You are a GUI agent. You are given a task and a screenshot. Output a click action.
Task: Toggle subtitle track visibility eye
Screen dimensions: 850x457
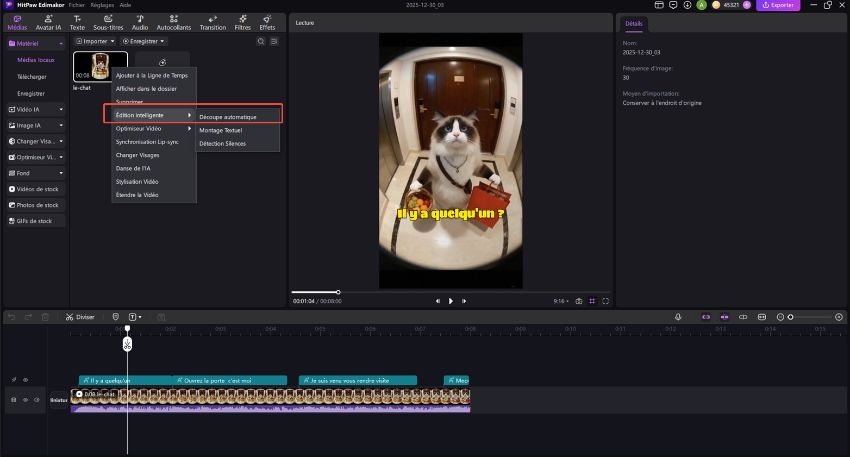pyautogui.click(x=25, y=380)
